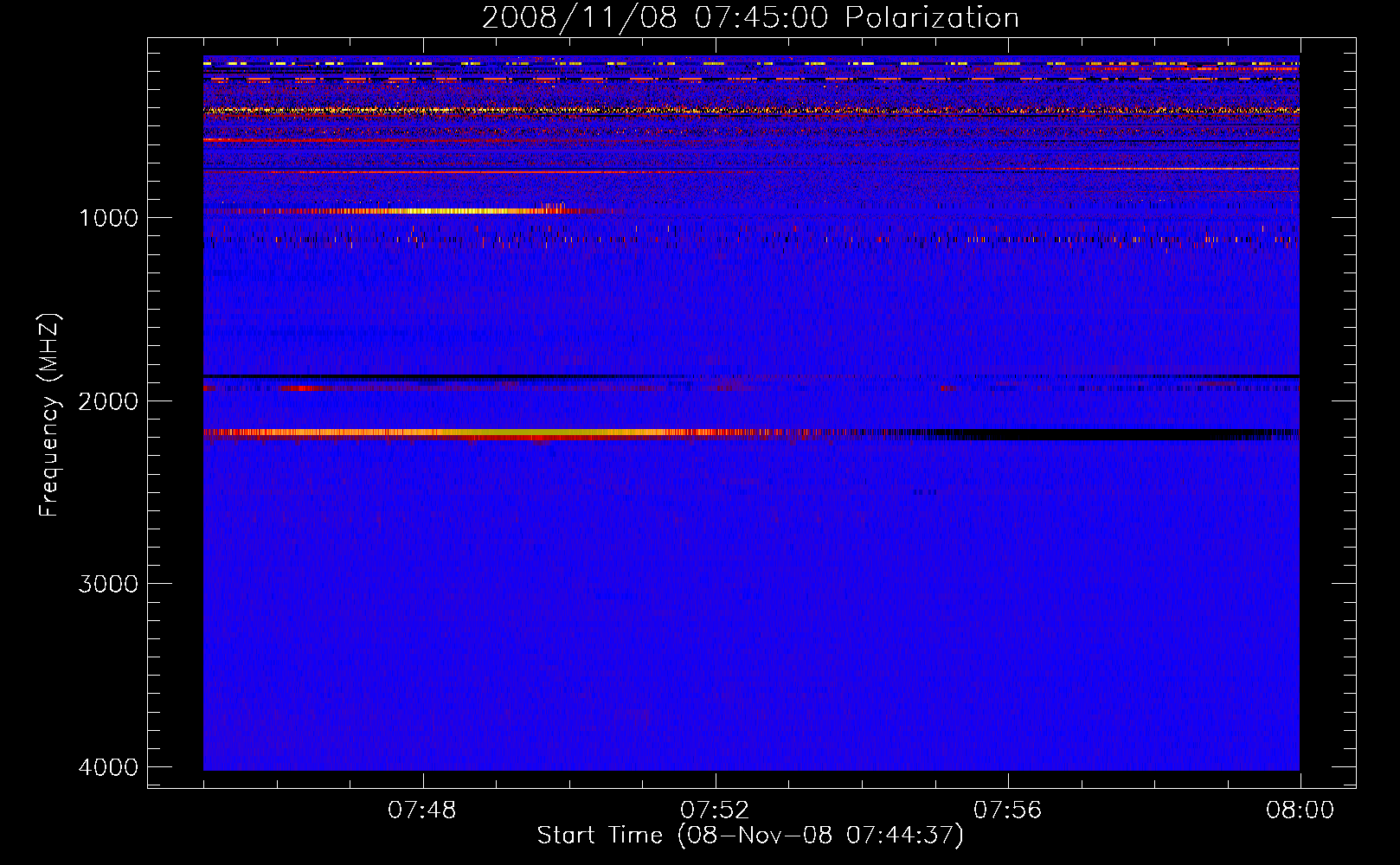Viewport: 1400px width, 865px height.
Task: Click the 07:56 time tick label
Action: point(1008,811)
